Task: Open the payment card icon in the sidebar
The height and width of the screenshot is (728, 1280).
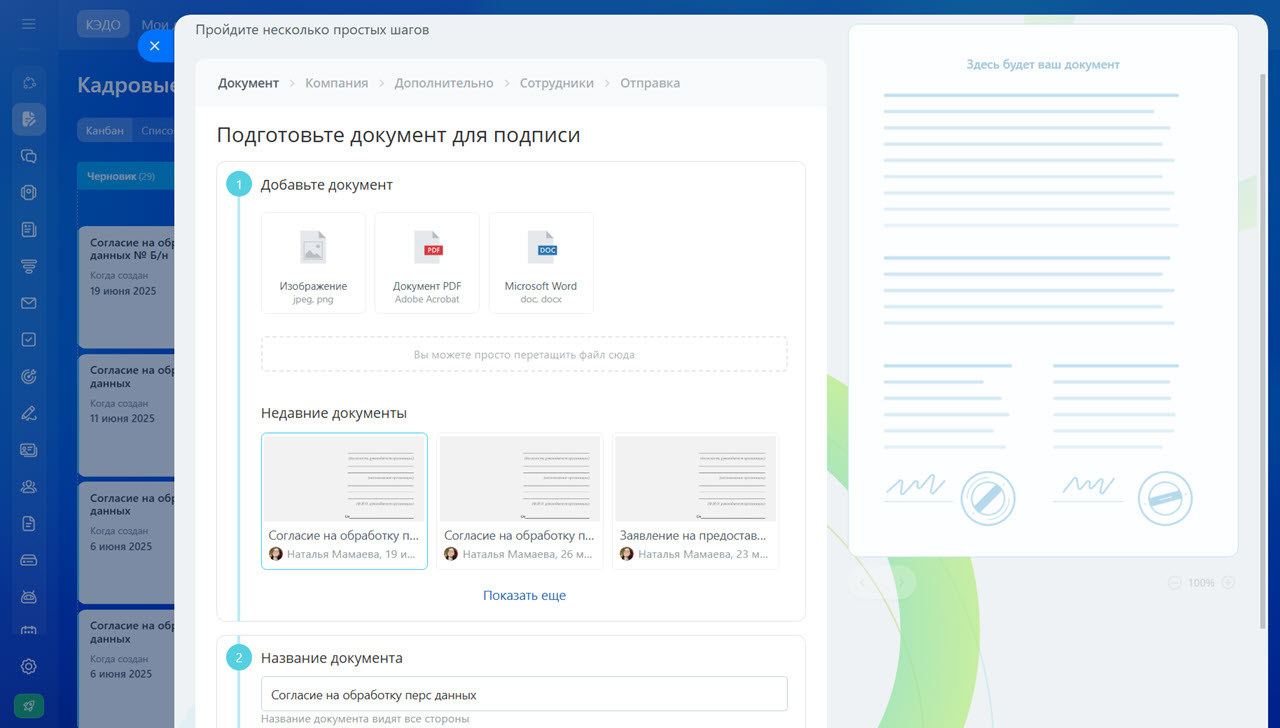Action: click(29, 560)
